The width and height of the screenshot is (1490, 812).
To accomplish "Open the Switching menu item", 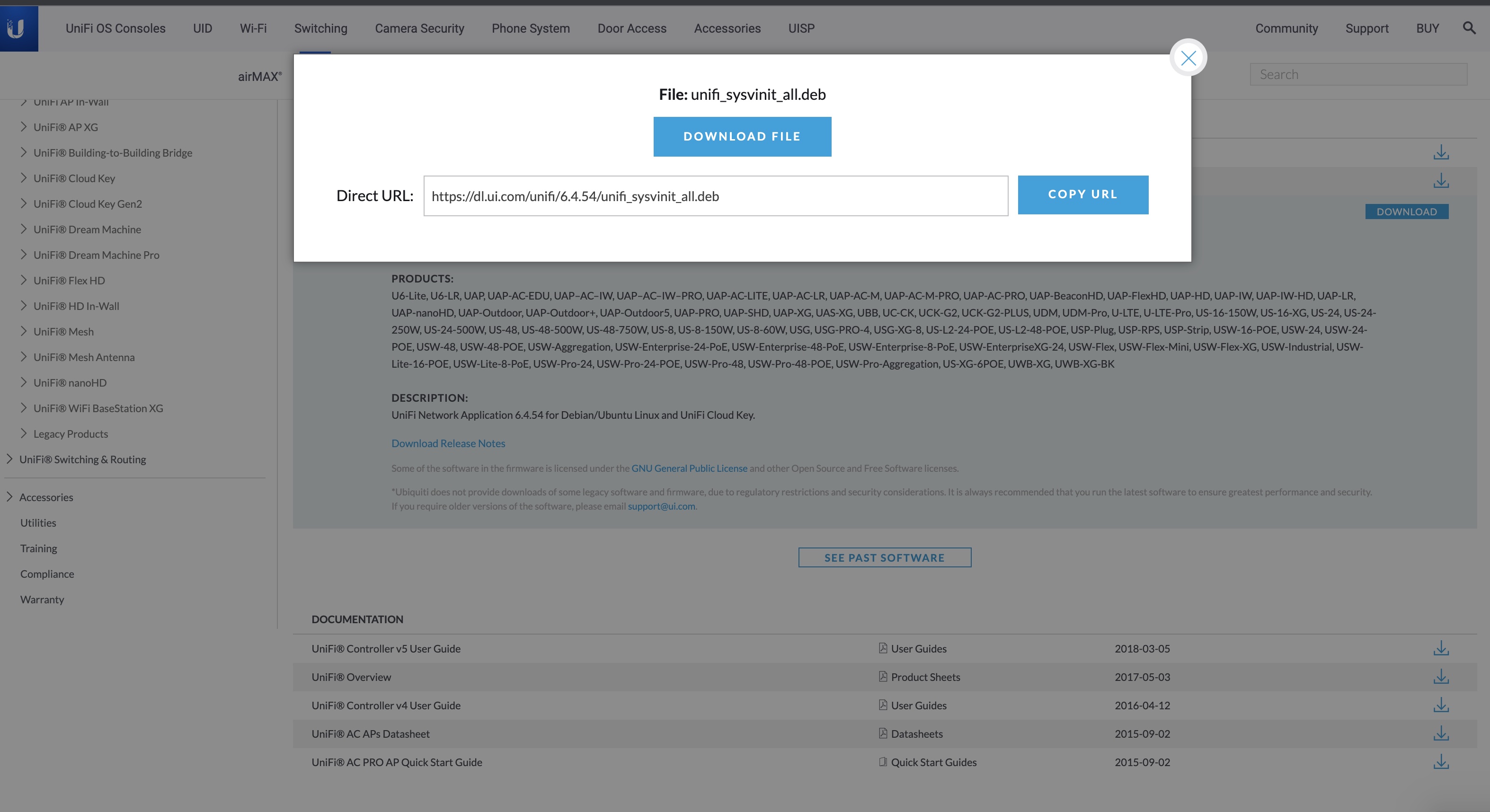I will pos(320,28).
